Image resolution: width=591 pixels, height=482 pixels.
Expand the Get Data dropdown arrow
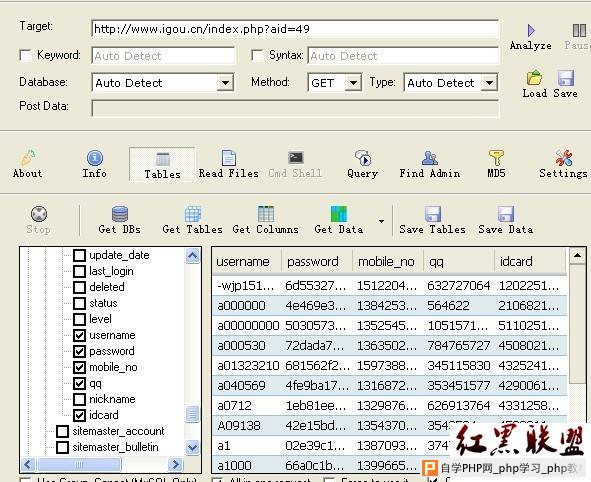click(381, 221)
